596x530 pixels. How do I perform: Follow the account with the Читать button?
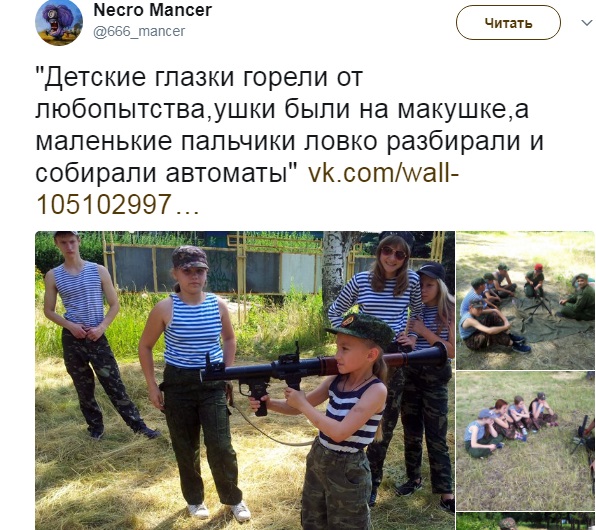pyautogui.click(x=508, y=23)
